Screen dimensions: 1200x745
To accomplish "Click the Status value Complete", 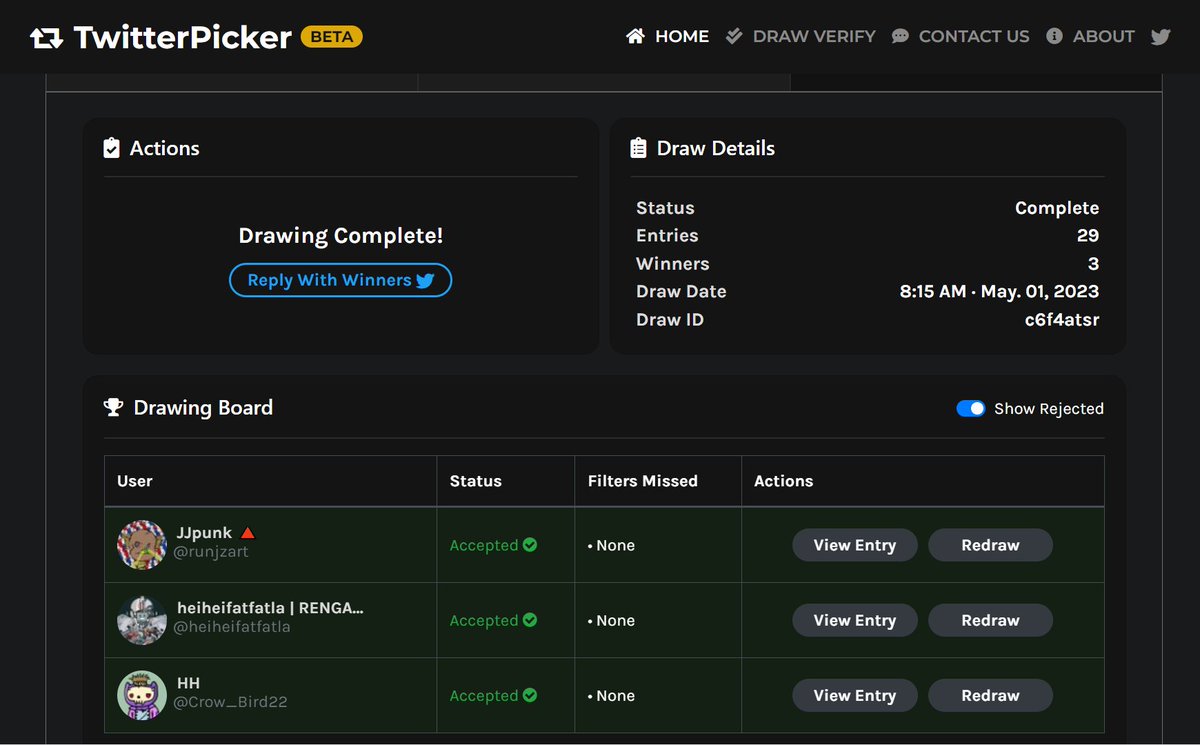I will point(1057,208).
